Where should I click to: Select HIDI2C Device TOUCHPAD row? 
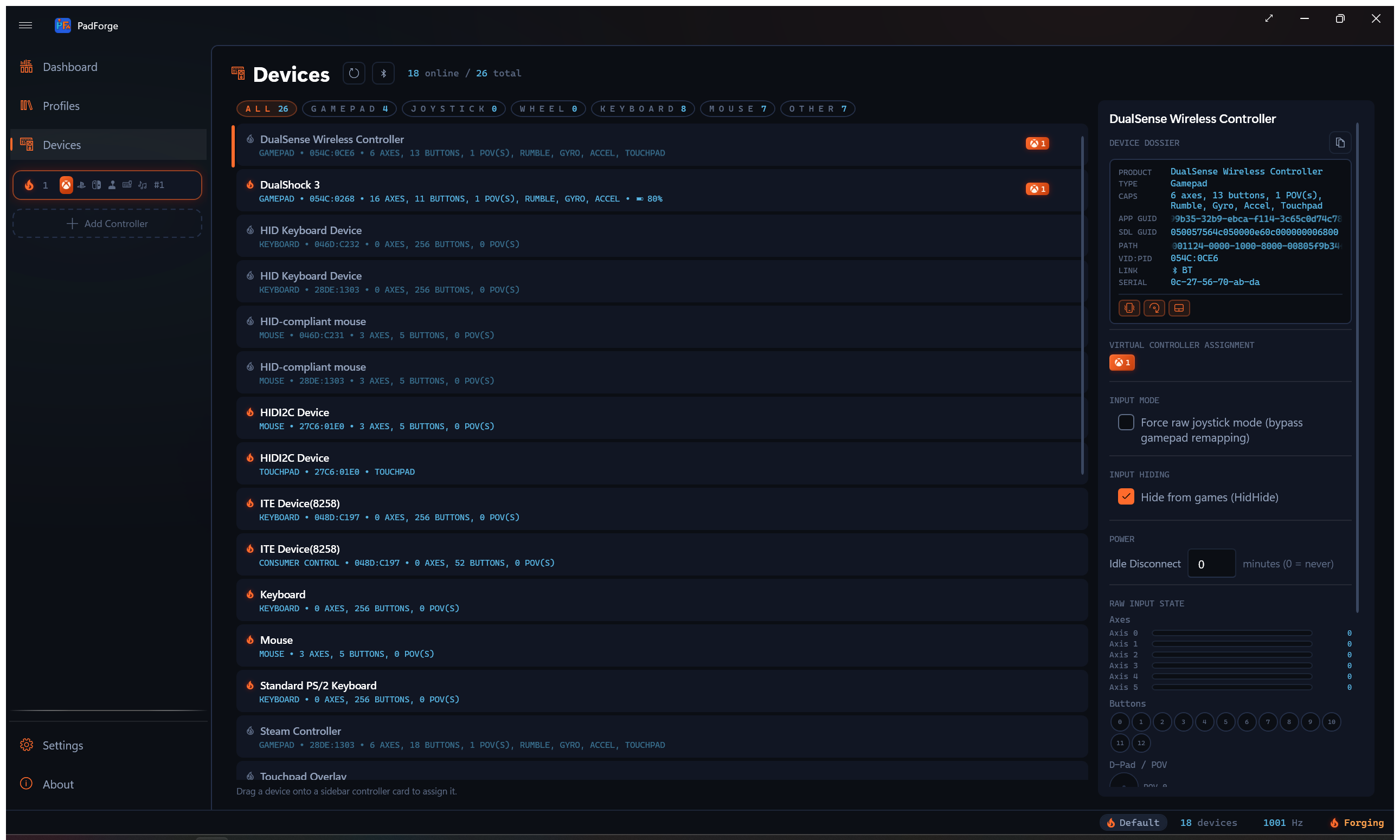coord(662,464)
